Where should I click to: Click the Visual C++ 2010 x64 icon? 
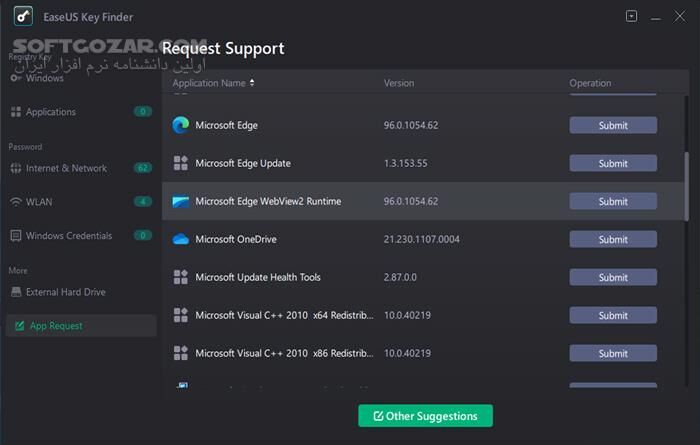click(x=181, y=315)
